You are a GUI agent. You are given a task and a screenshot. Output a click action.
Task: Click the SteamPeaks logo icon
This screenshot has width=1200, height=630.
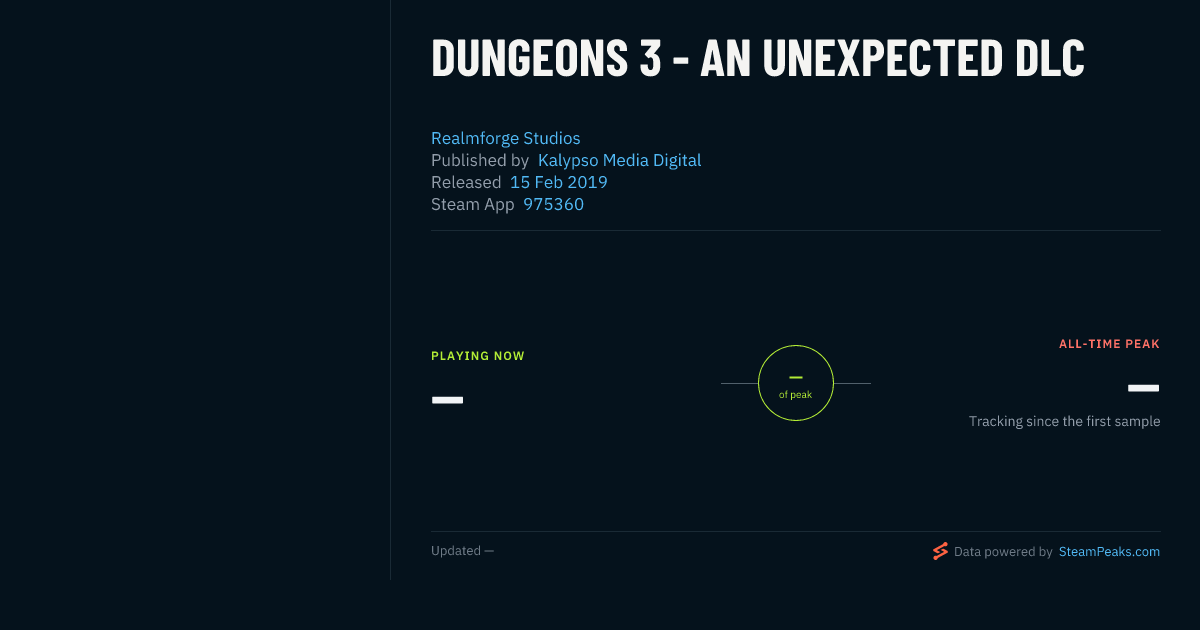click(940, 551)
